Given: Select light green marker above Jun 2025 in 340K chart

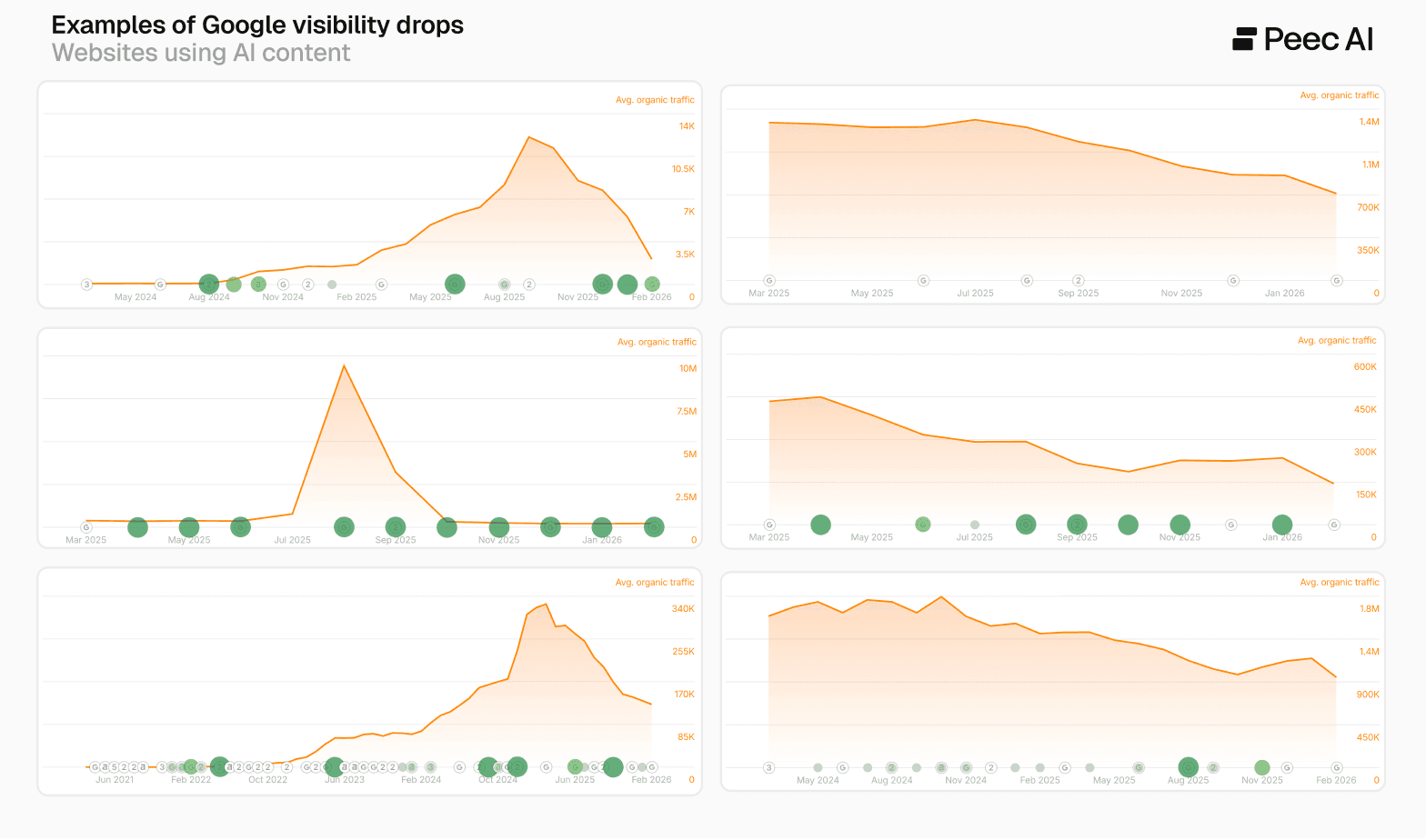Looking at the screenshot, I should click(x=575, y=767).
